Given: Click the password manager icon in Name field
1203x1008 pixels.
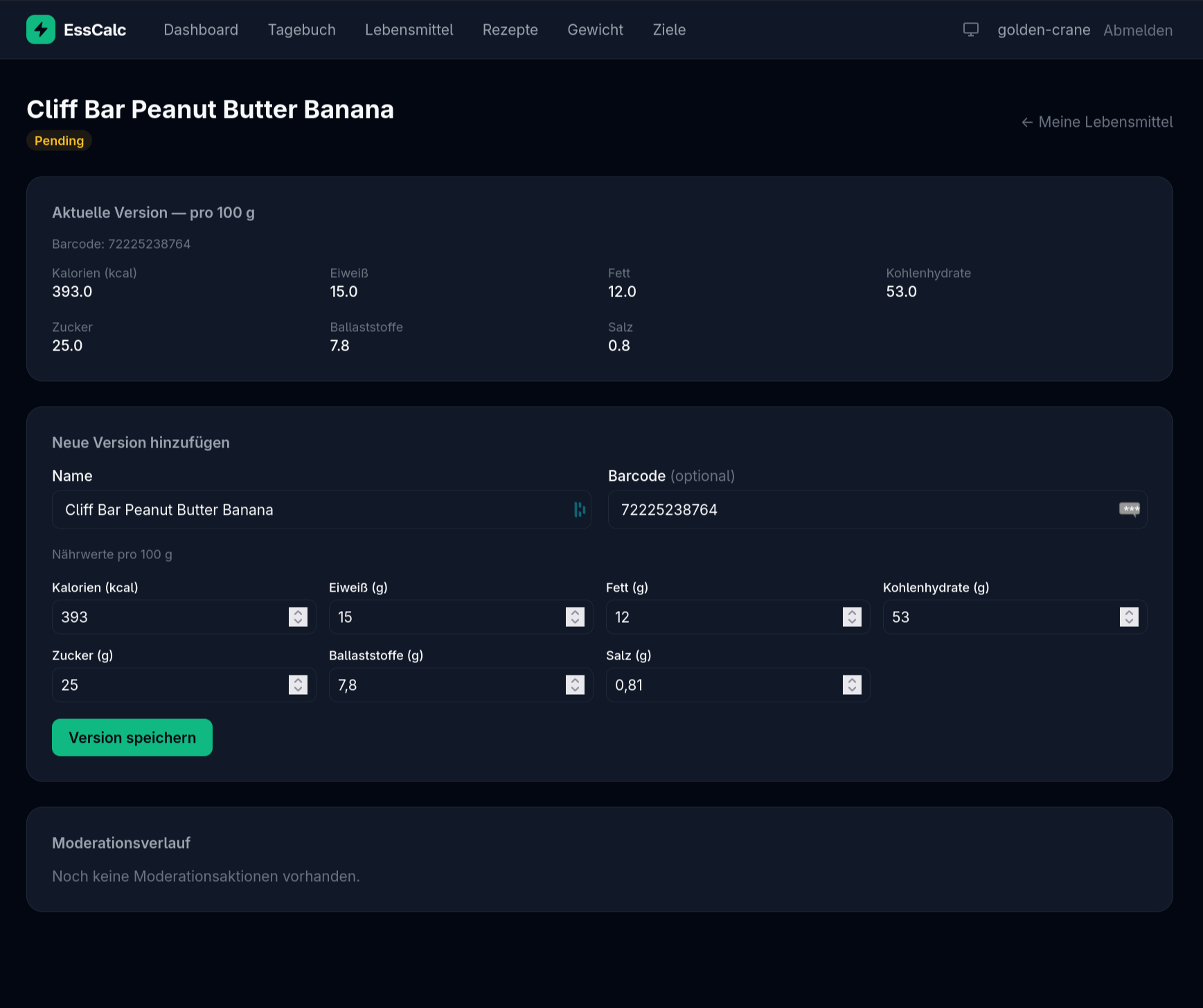Looking at the screenshot, I should click(580, 510).
